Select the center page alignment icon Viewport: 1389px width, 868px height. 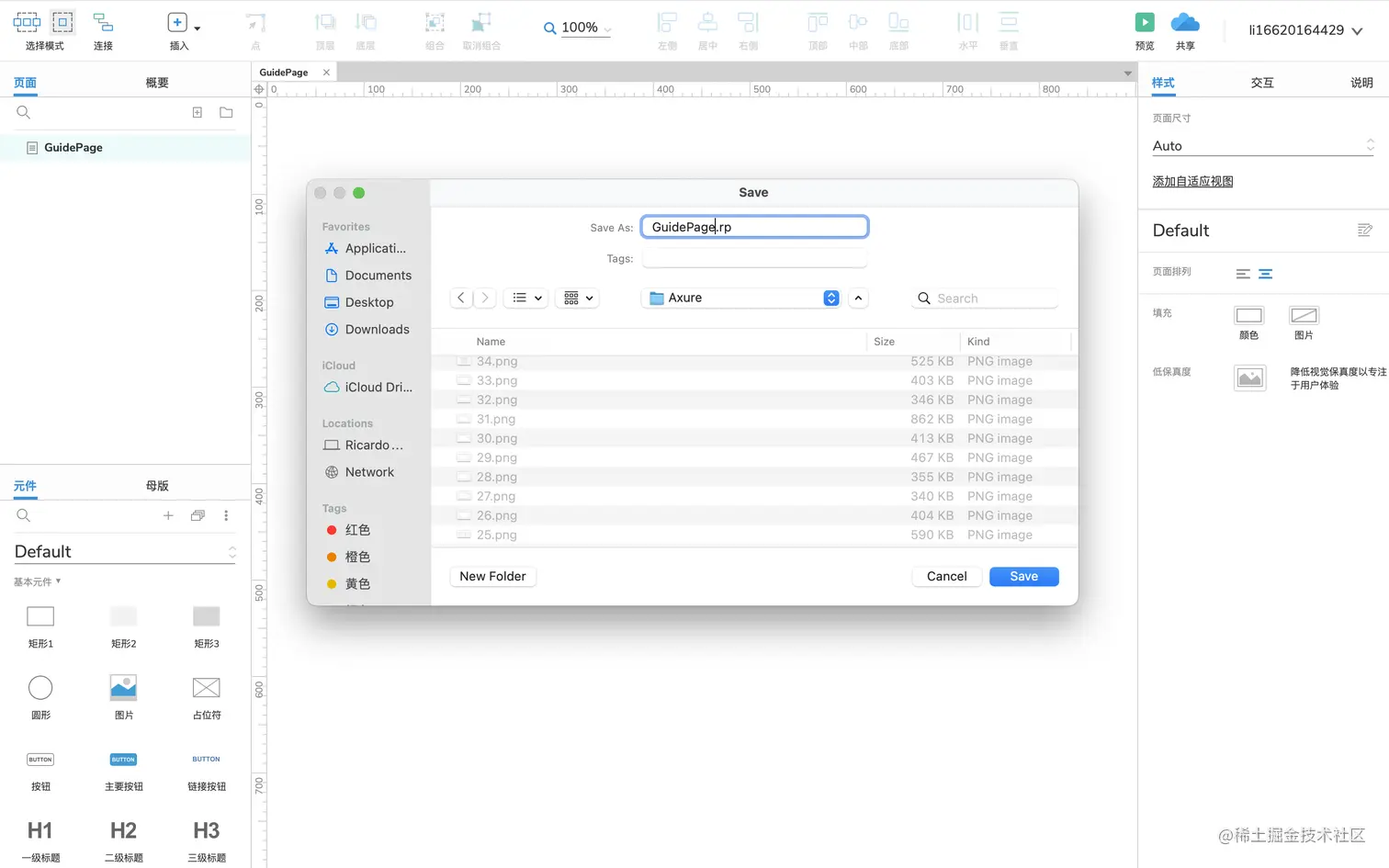[x=1265, y=274]
